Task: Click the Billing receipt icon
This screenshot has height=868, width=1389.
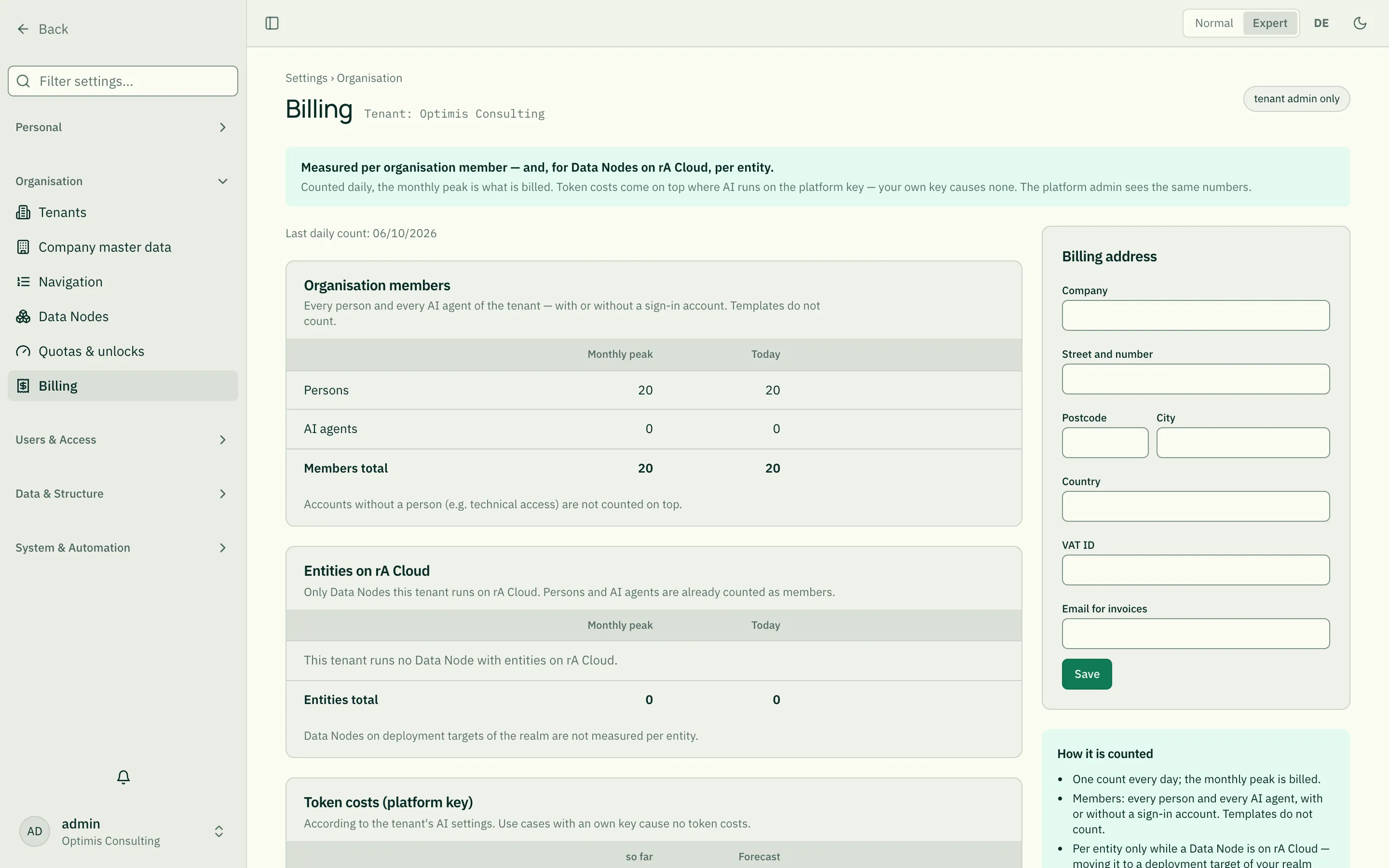Action: pos(23,386)
